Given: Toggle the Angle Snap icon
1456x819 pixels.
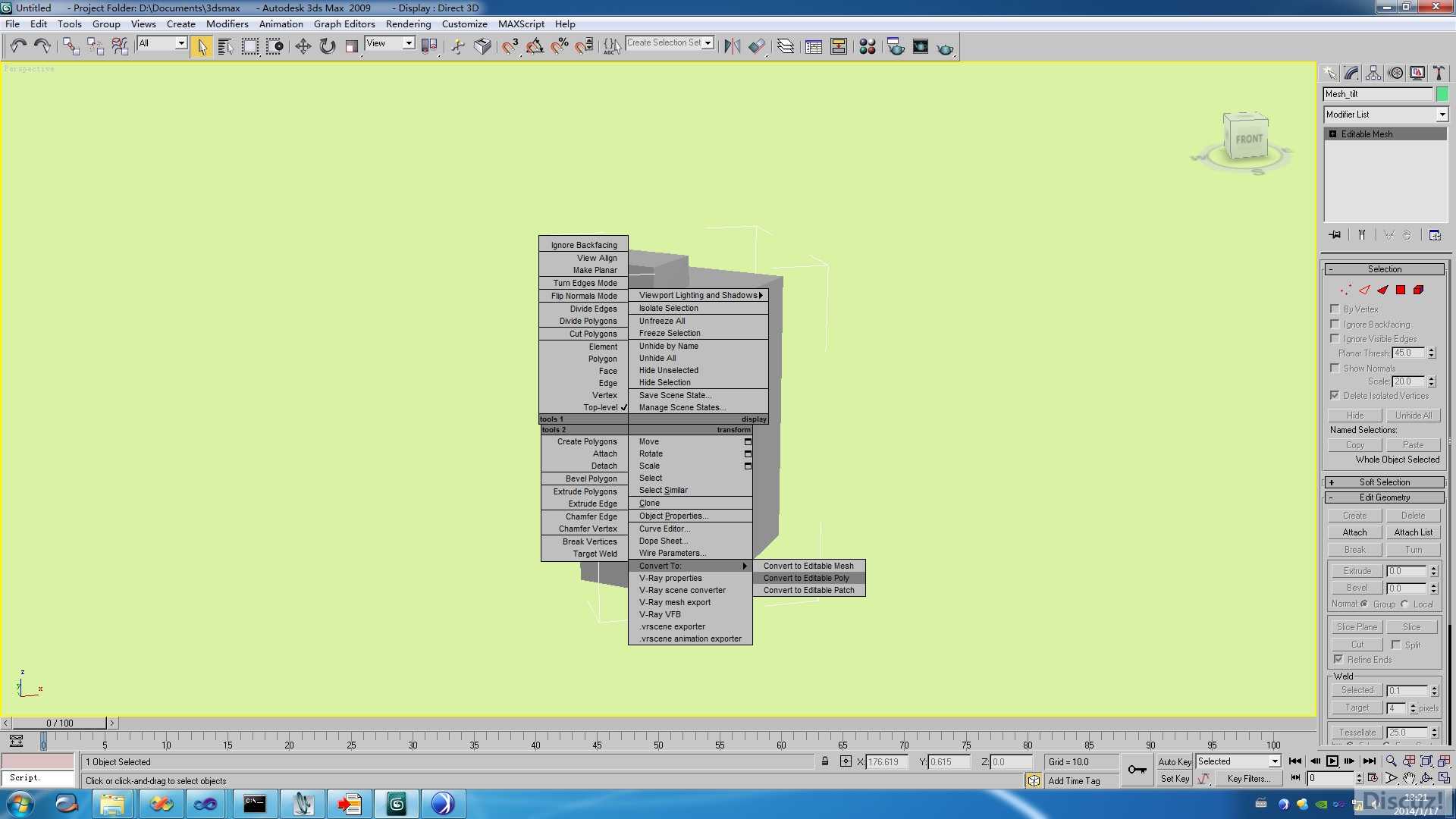Looking at the screenshot, I should click(535, 46).
